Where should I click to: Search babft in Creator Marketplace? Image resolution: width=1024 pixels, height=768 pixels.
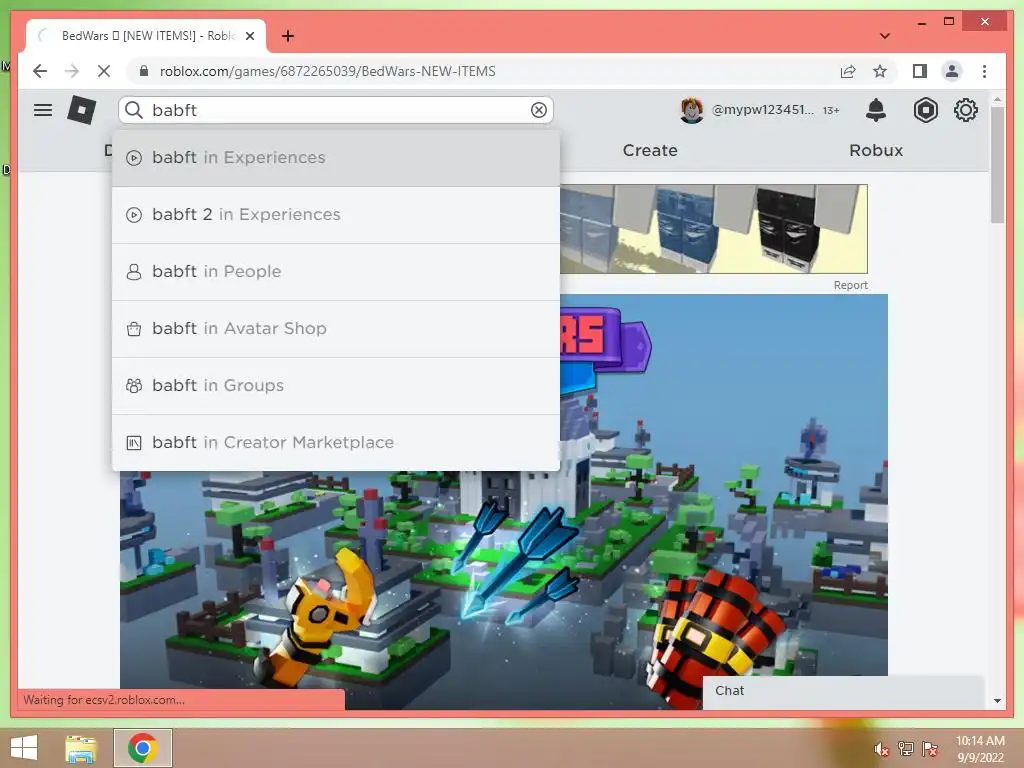[336, 443]
